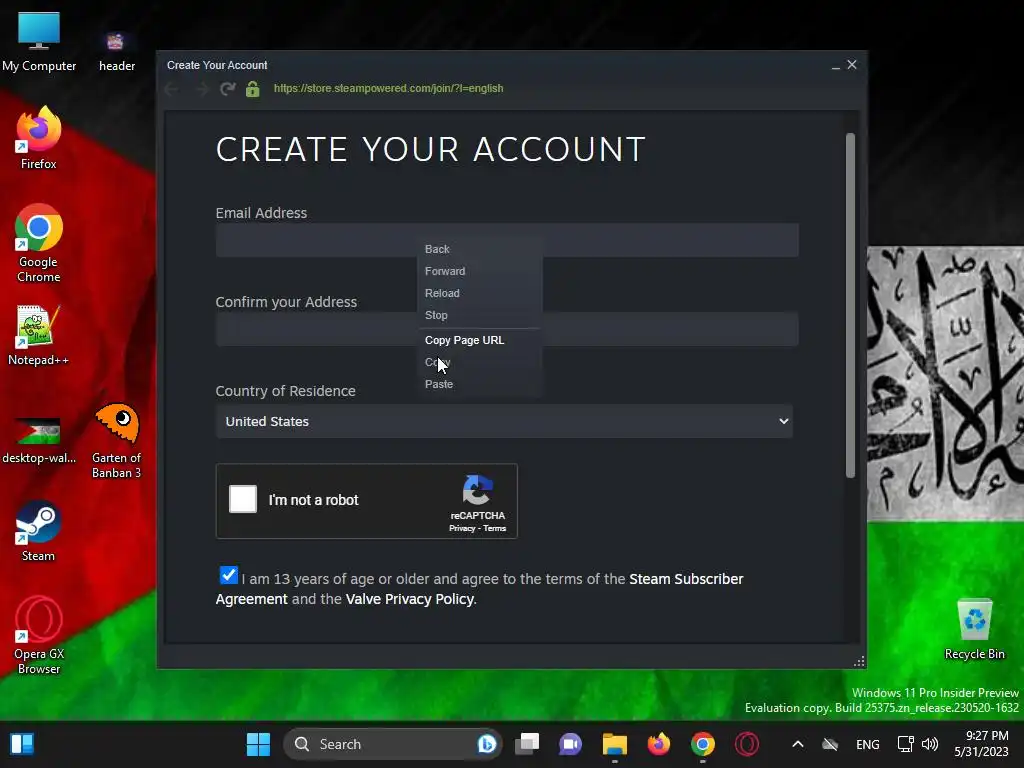Click the volume icon in system tray
The height and width of the screenshot is (768, 1024).
click(x=930, y=744)
